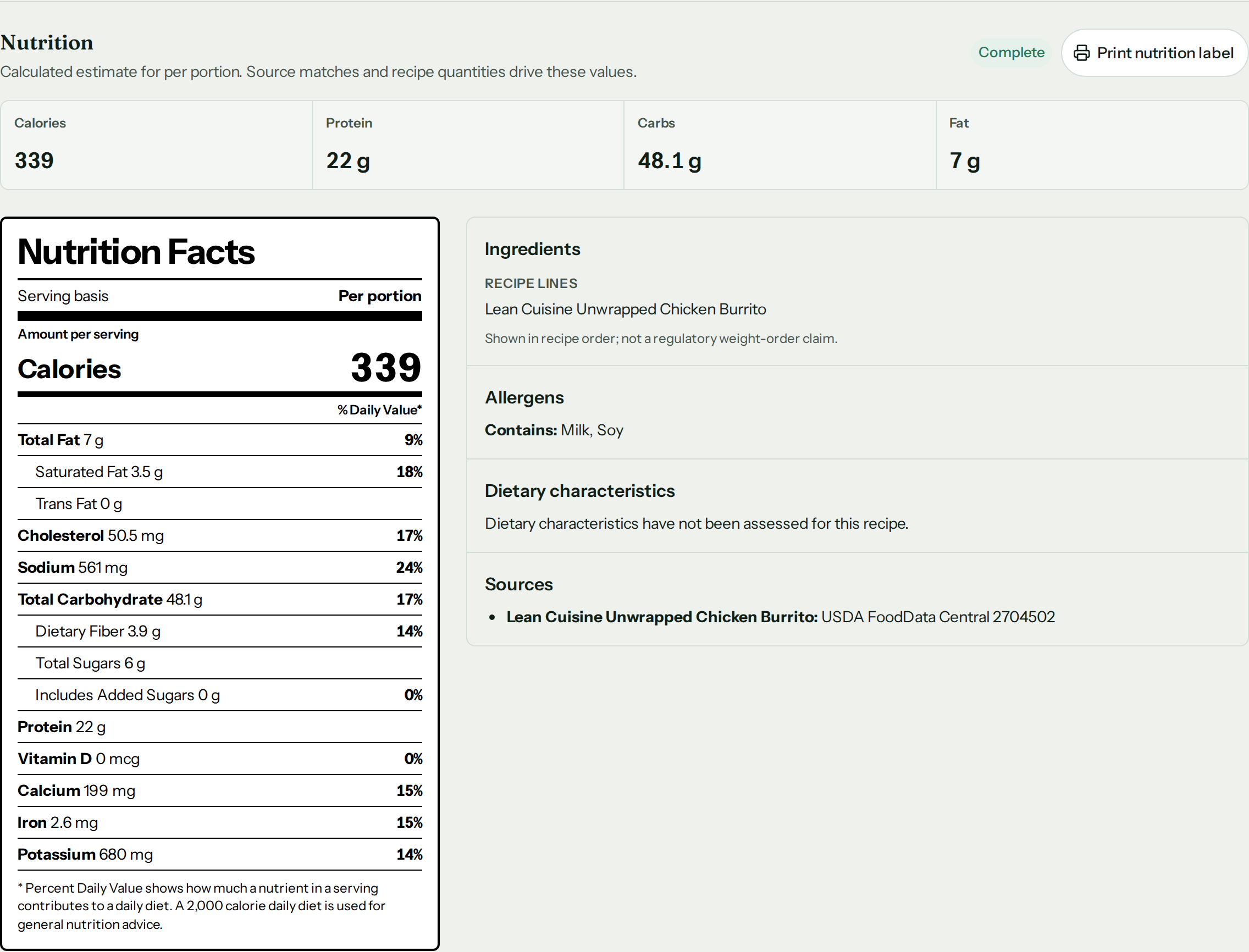Screen dimensions: 1249x952
Task: Click the Nutrition Facts label title
Action: 136,251
